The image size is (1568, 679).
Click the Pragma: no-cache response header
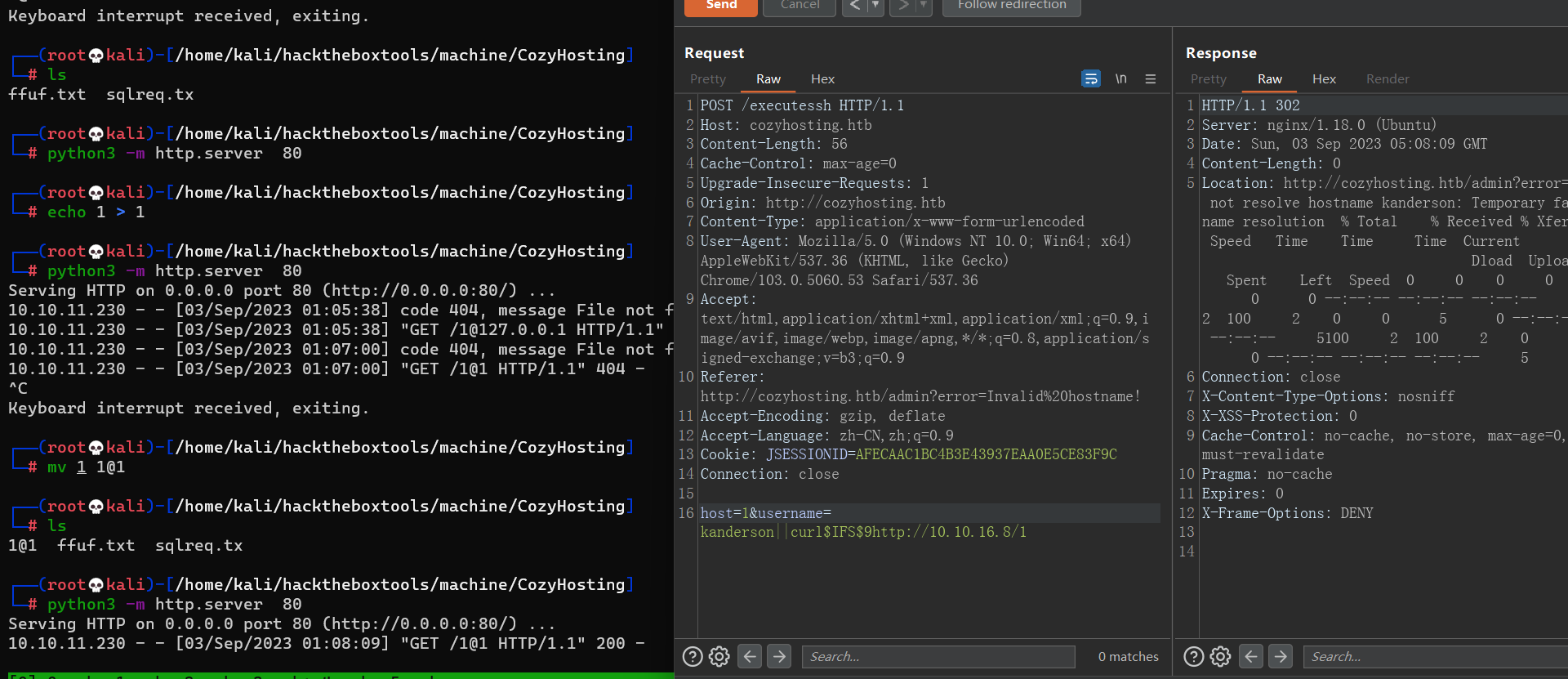pos(1267,474)
